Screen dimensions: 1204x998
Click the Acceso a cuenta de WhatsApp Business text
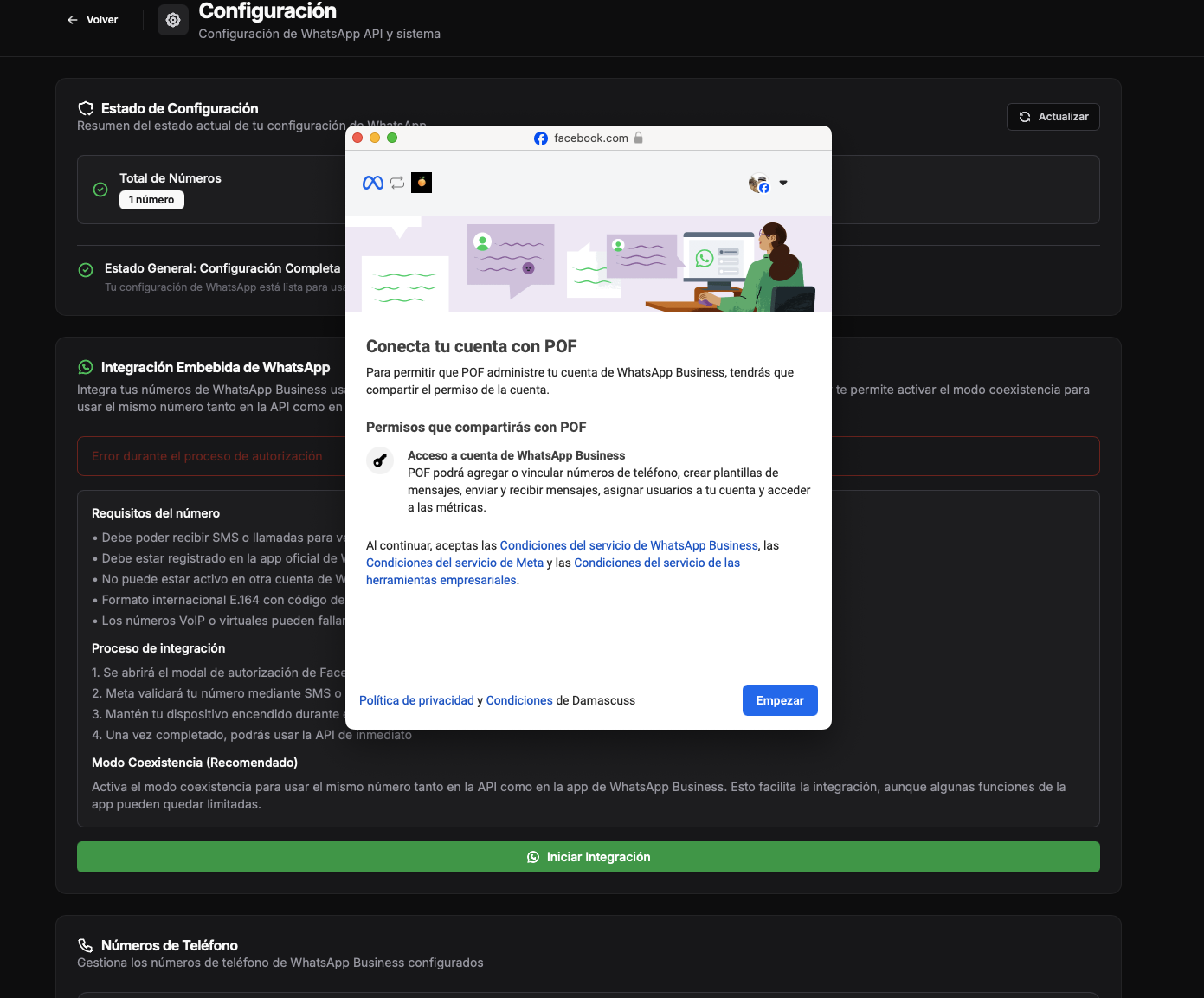[517, 455]
